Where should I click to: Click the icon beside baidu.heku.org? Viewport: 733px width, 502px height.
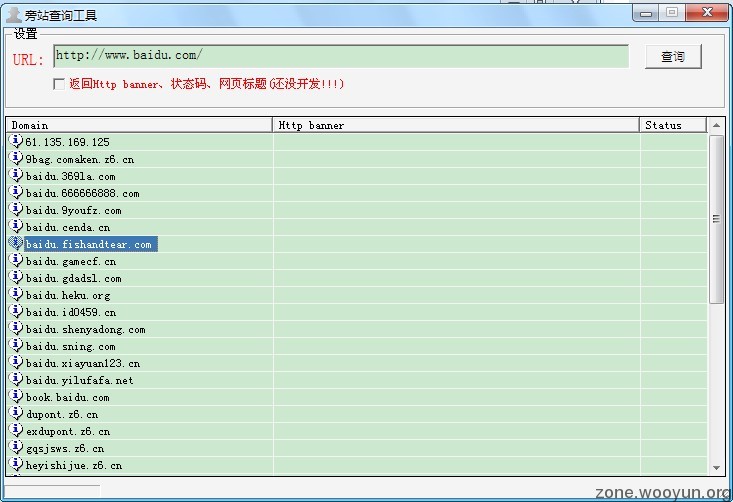(x=16, y=294)
